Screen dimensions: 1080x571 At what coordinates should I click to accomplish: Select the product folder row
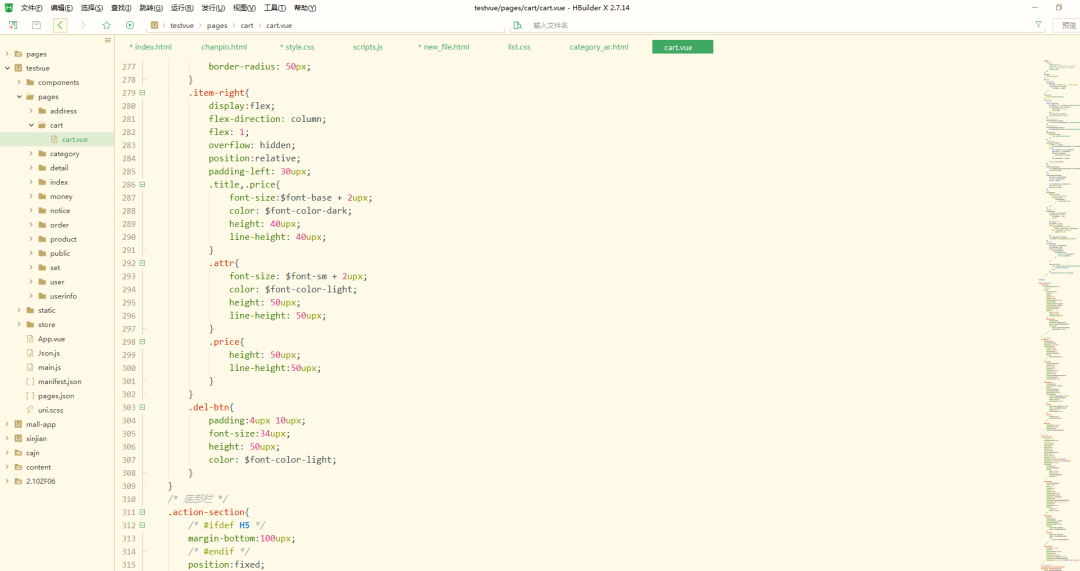pyautogui.click(x=57, y=239)
